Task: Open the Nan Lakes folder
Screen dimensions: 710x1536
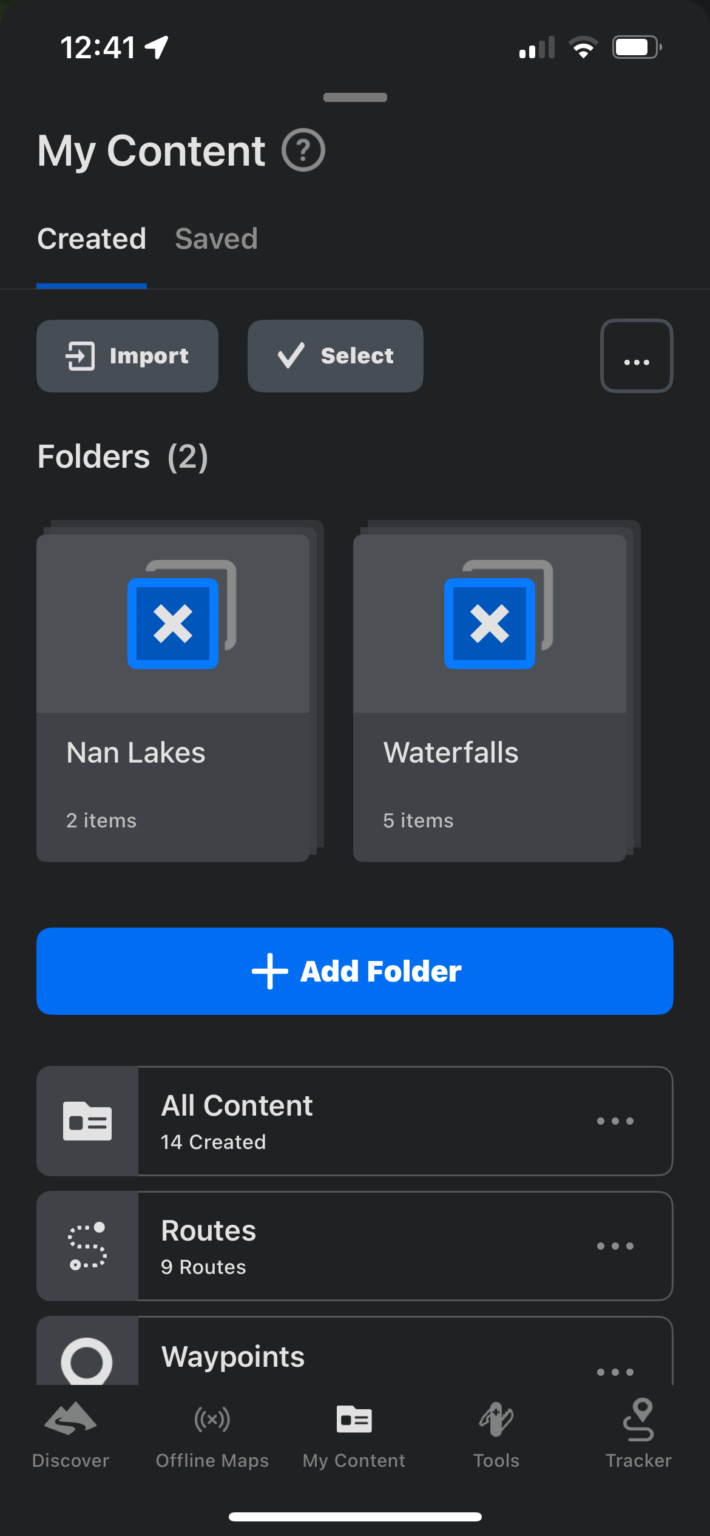Action: (x=173, y=697)
